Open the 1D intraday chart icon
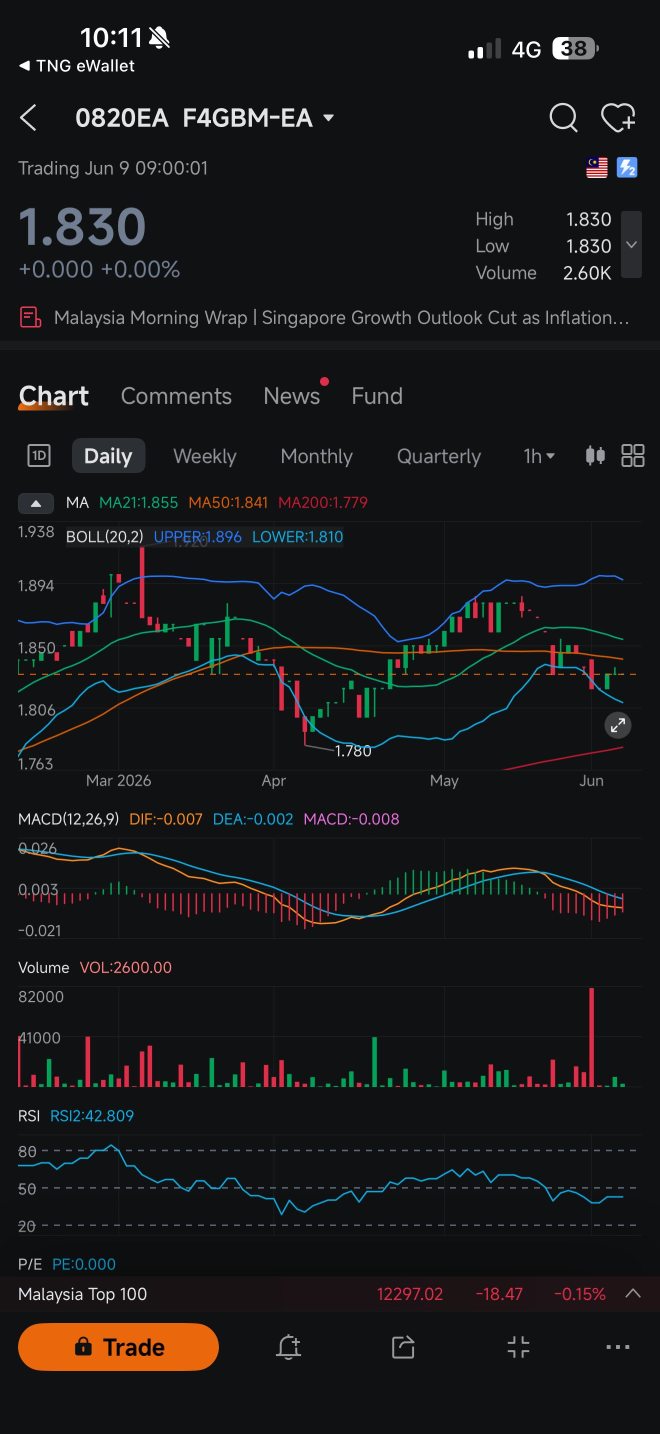Viewport: 660px width, 1434px height. pyautogui.click(x=38, y=456)
